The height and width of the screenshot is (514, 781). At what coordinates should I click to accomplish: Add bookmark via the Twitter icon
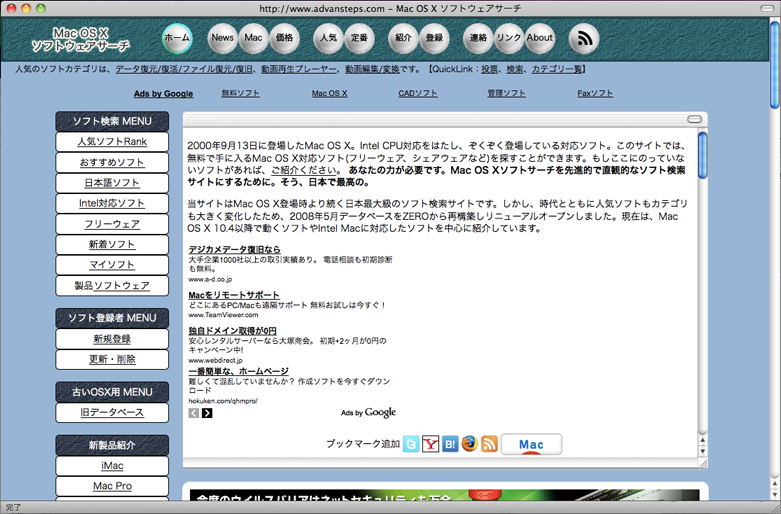pyautogui.click(x=411, y=444)
